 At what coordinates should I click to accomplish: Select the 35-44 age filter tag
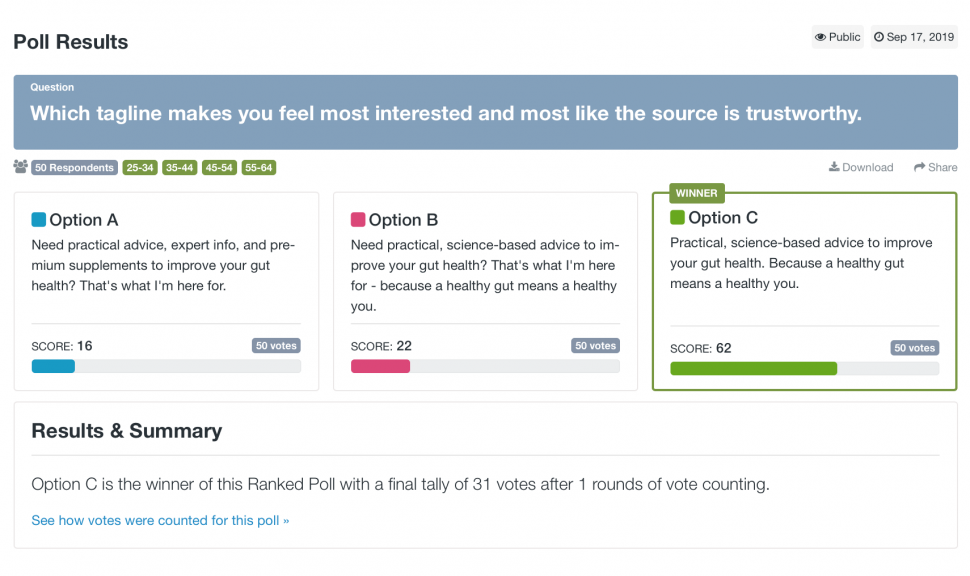pyautogui.click(x=179, y=167)
